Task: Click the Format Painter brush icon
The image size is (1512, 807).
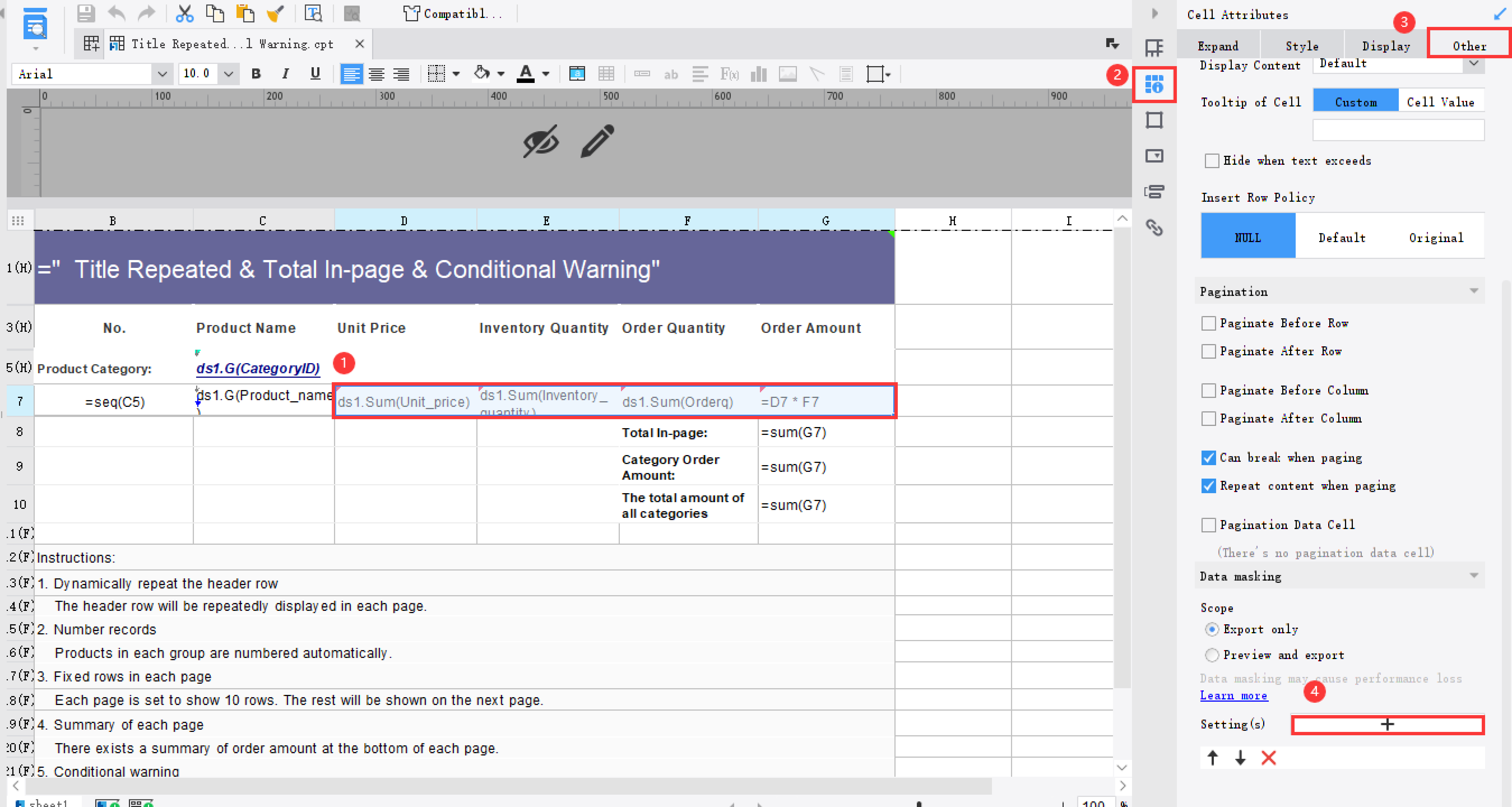Action: pyautogui.click(x=275, y=13)
